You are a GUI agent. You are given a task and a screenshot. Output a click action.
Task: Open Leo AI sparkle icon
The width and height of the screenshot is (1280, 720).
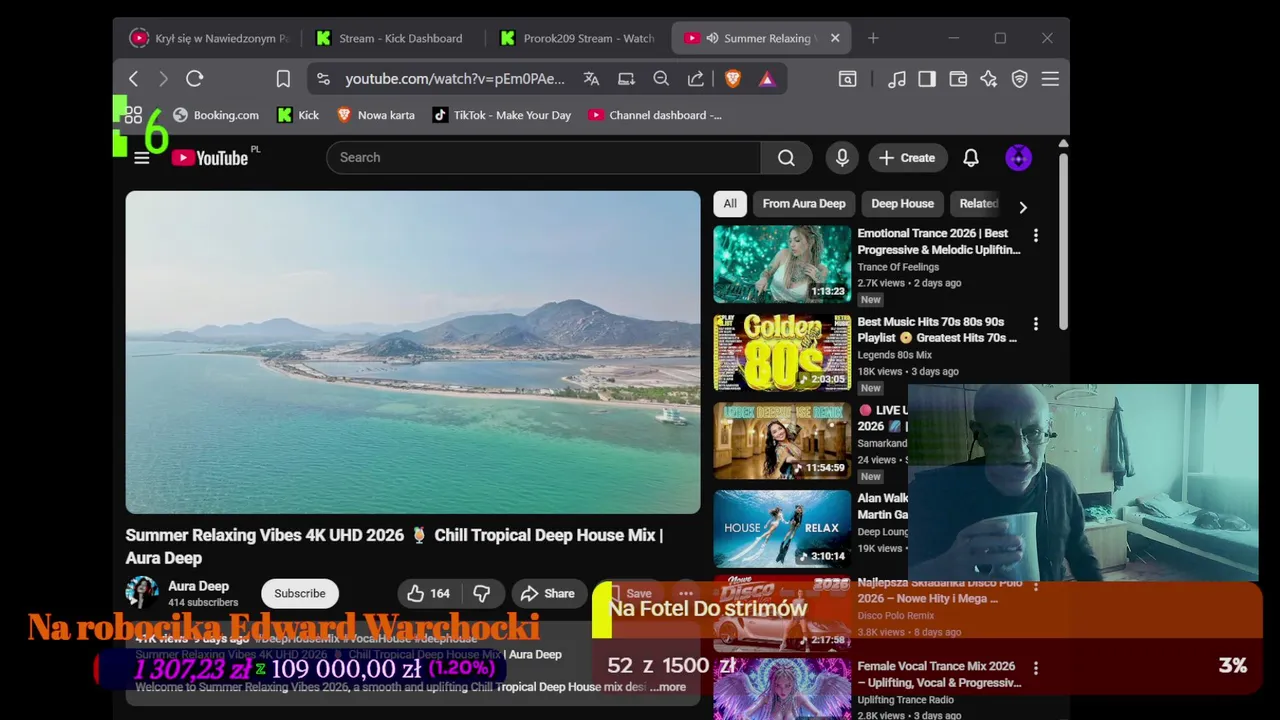(989, 79)
